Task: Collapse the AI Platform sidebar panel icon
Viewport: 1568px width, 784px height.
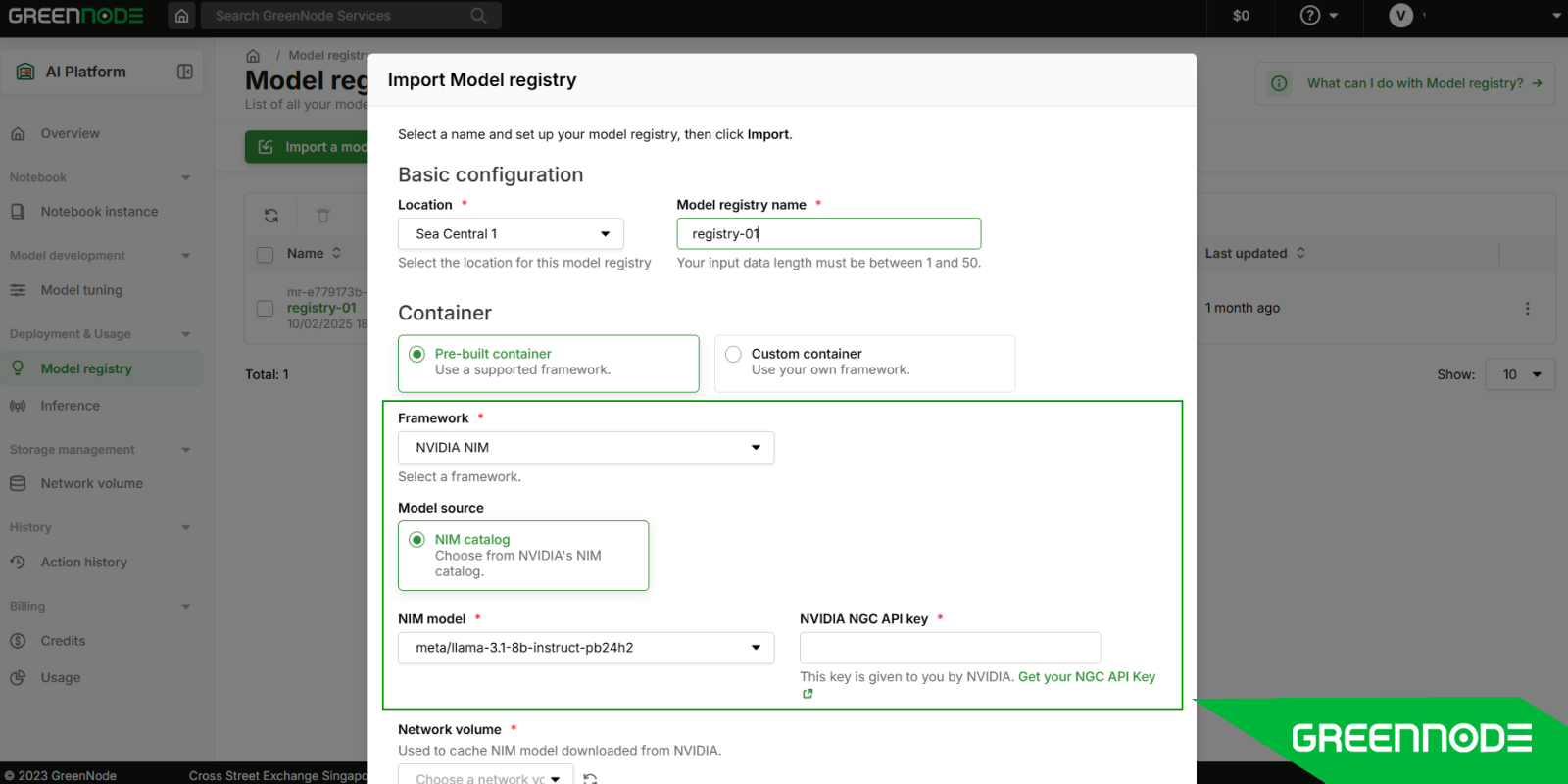Action: point(184,72)
